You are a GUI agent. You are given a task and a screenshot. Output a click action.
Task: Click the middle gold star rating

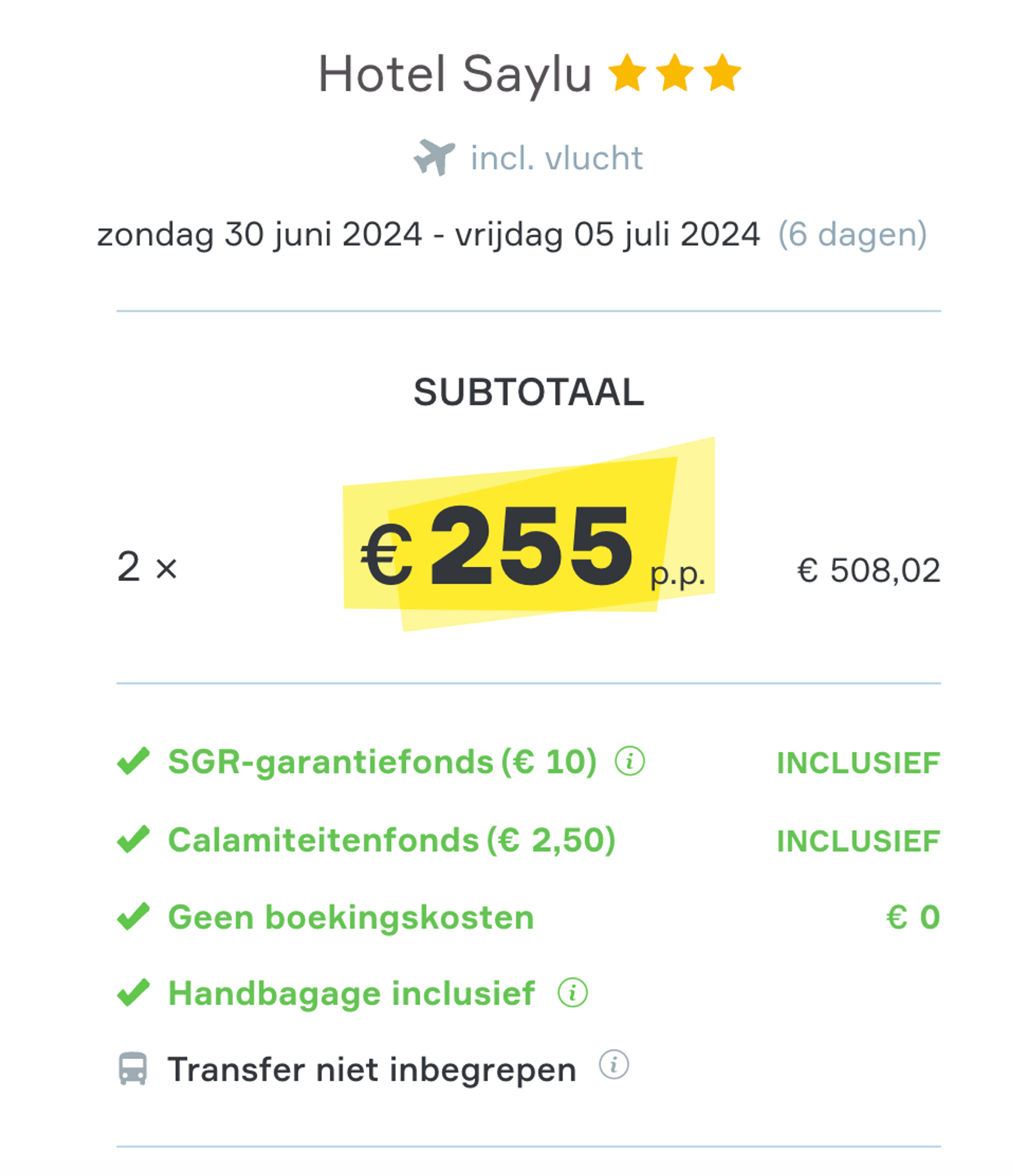[675, 73]
